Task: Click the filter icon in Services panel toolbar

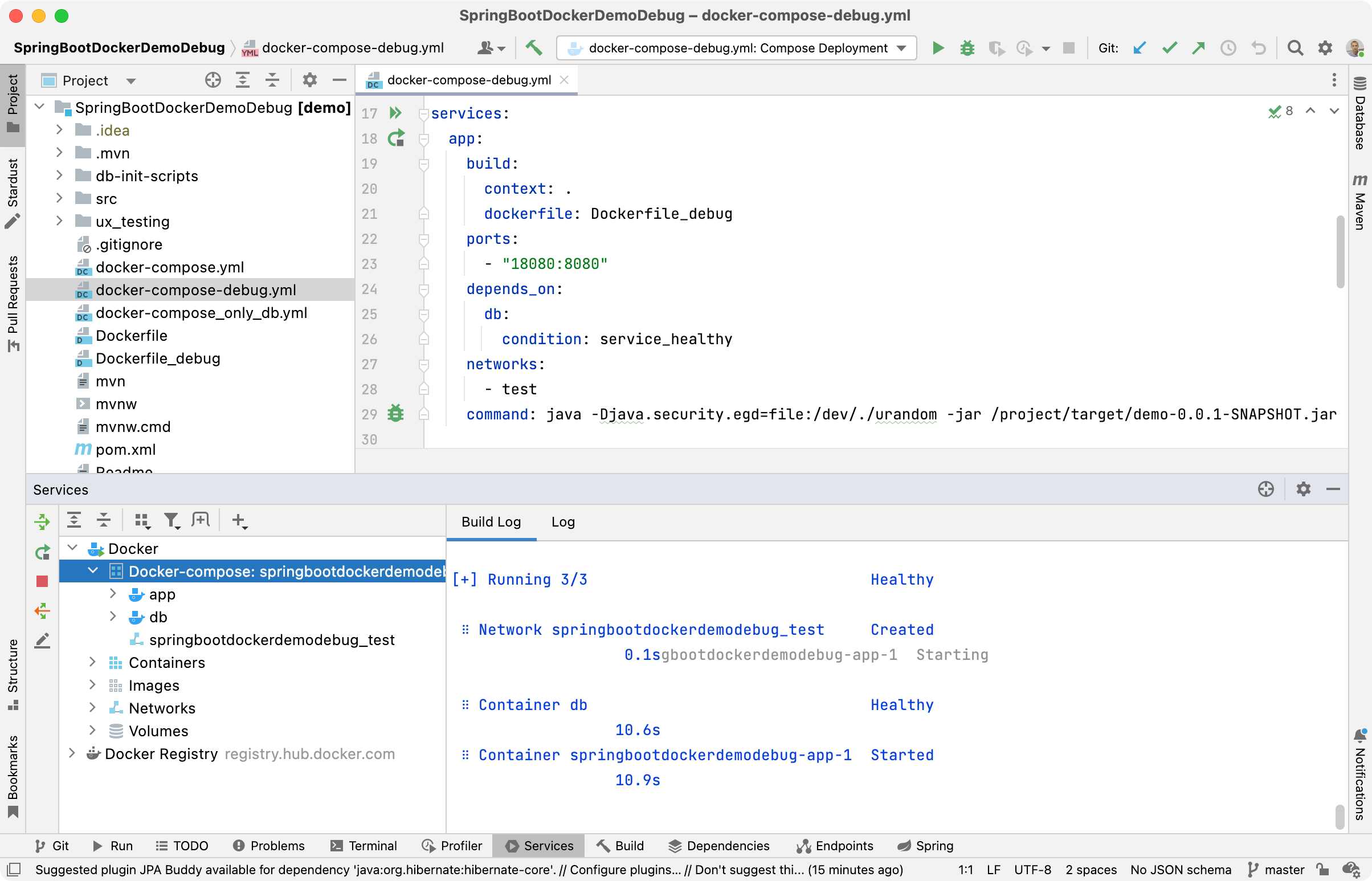Action: pyautogui.click(x=172, y=520)
